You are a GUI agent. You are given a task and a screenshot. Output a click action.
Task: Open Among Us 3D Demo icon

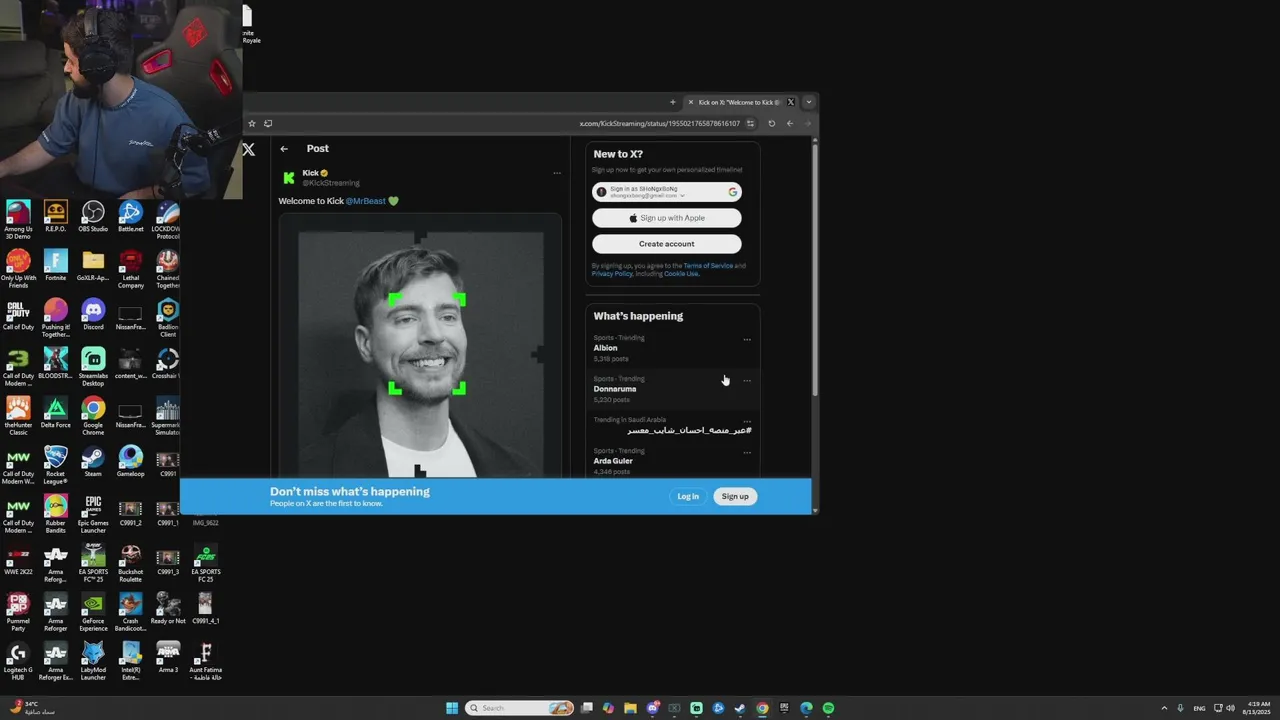[x=18, y=217]
